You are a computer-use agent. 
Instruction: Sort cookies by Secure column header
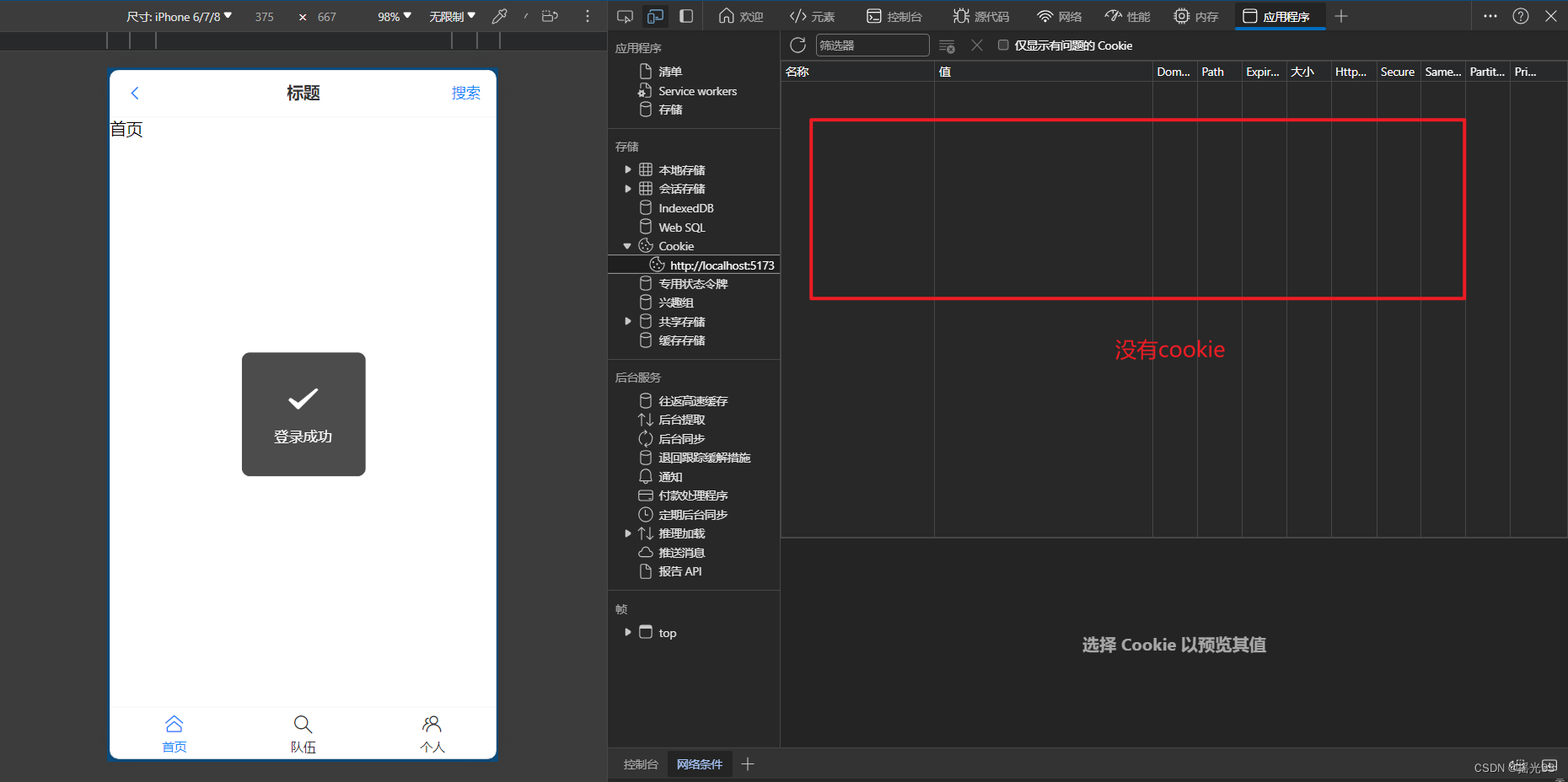1399,72
